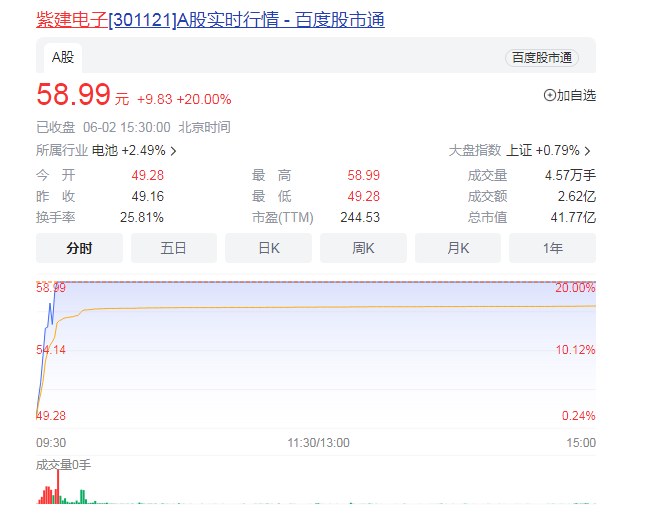Image resolution: width=648 pixels, height=515 pixels.
Task: Click the 加自选 plus icon
Action: coord(549,95)
